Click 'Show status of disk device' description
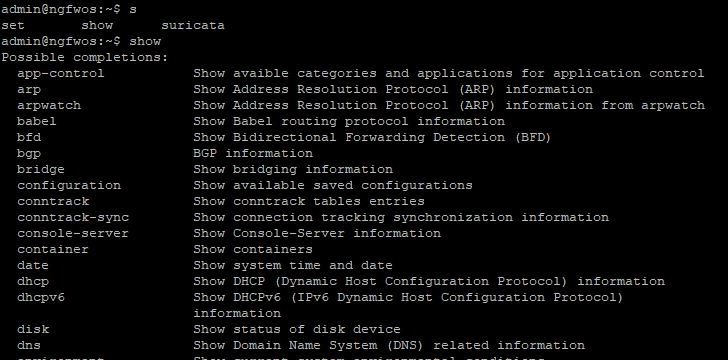 [297, 329]
